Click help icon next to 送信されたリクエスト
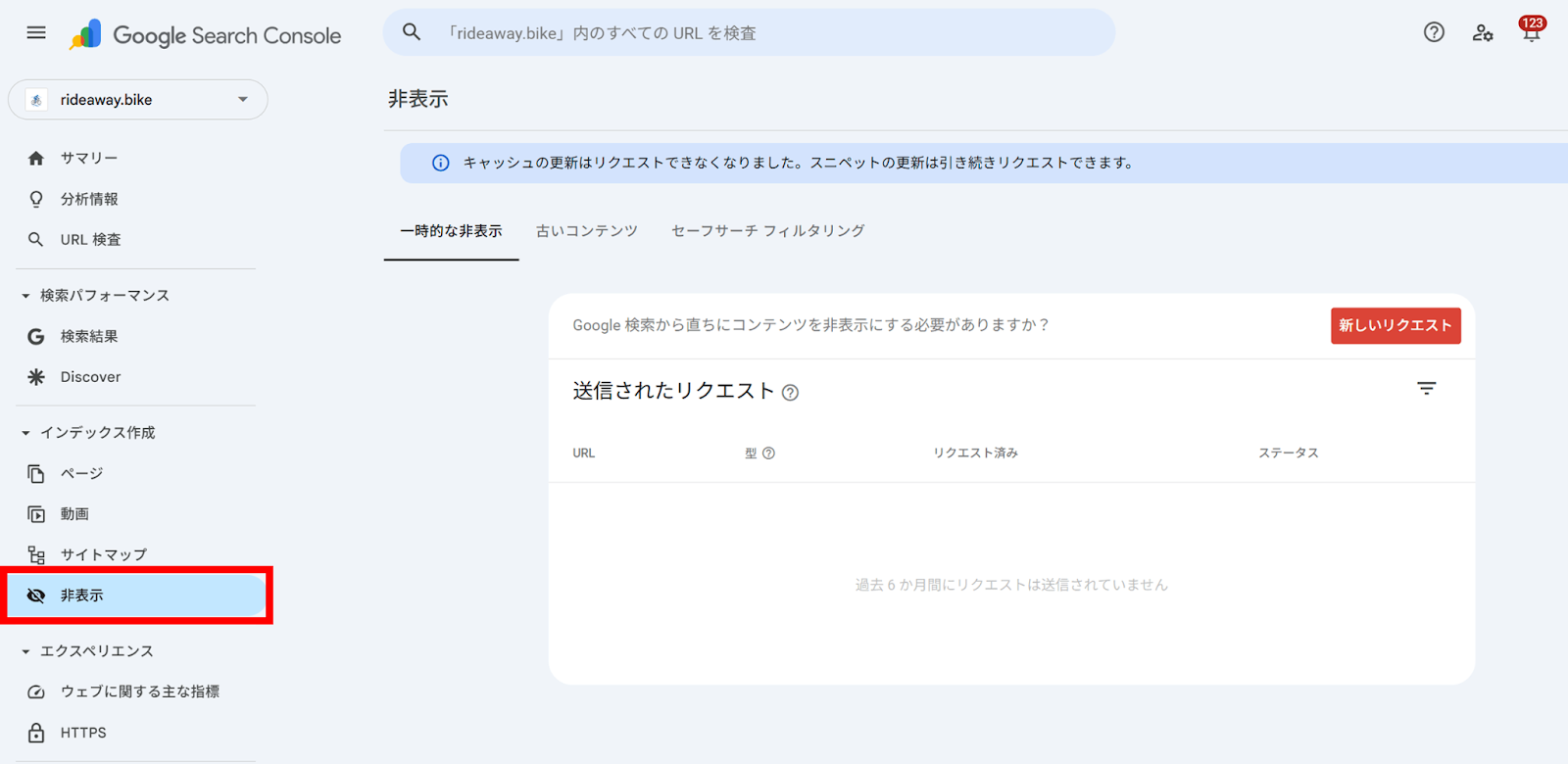This screenshot has height=764, width=1568. (x=790, y=393)
